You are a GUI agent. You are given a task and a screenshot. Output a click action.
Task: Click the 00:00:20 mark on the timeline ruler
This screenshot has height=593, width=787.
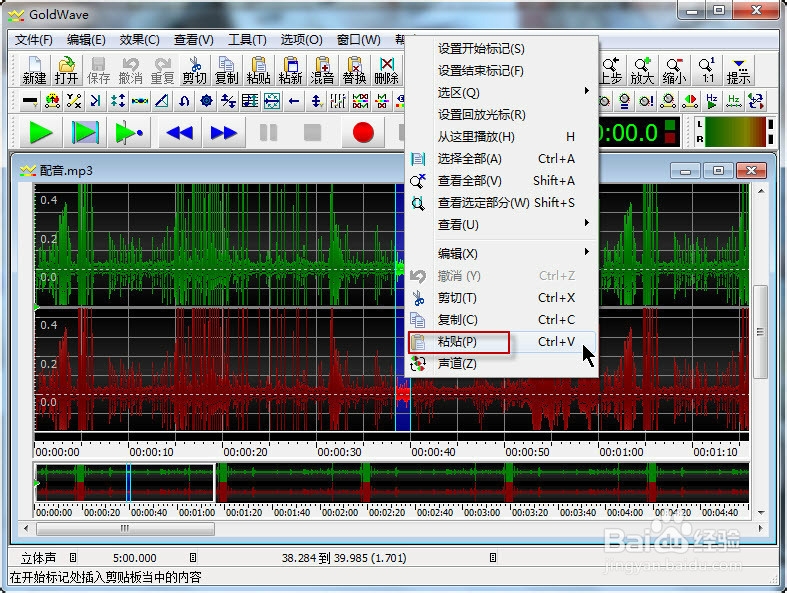[x=245, y=452]
